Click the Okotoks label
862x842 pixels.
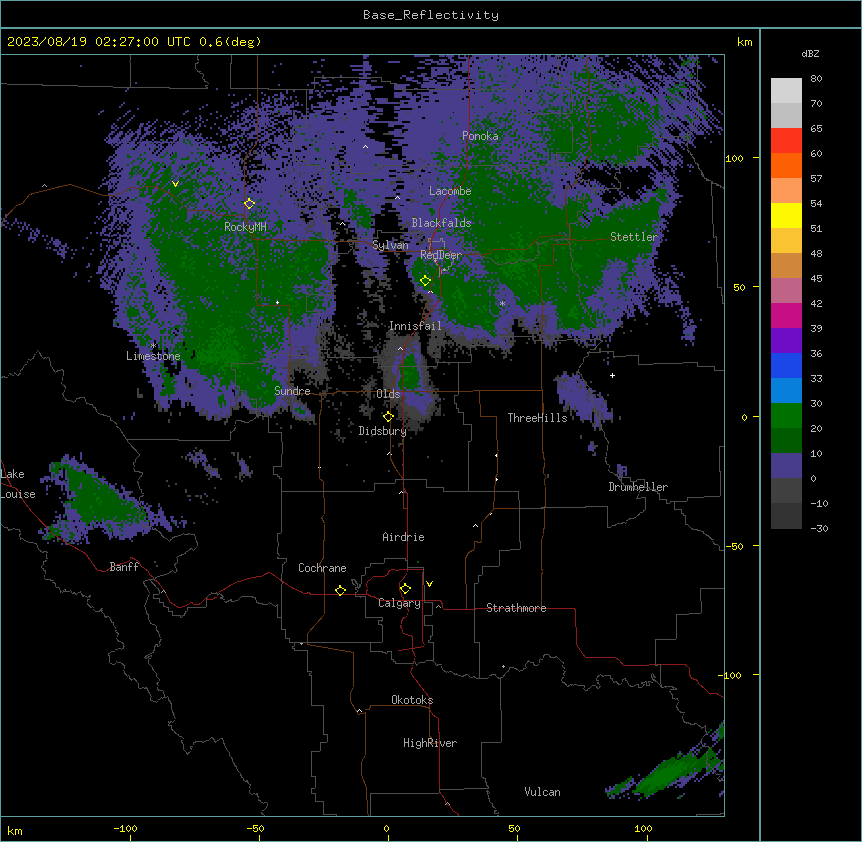tap(412, 700)
